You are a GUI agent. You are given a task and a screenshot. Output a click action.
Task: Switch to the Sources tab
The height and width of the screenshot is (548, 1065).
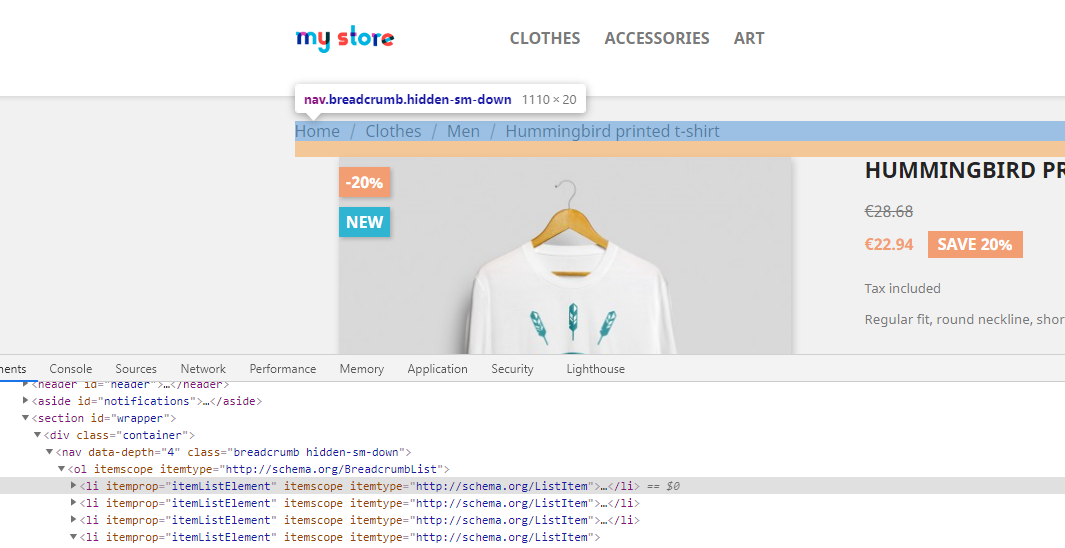pyautogui.click(x=136, y=369)
